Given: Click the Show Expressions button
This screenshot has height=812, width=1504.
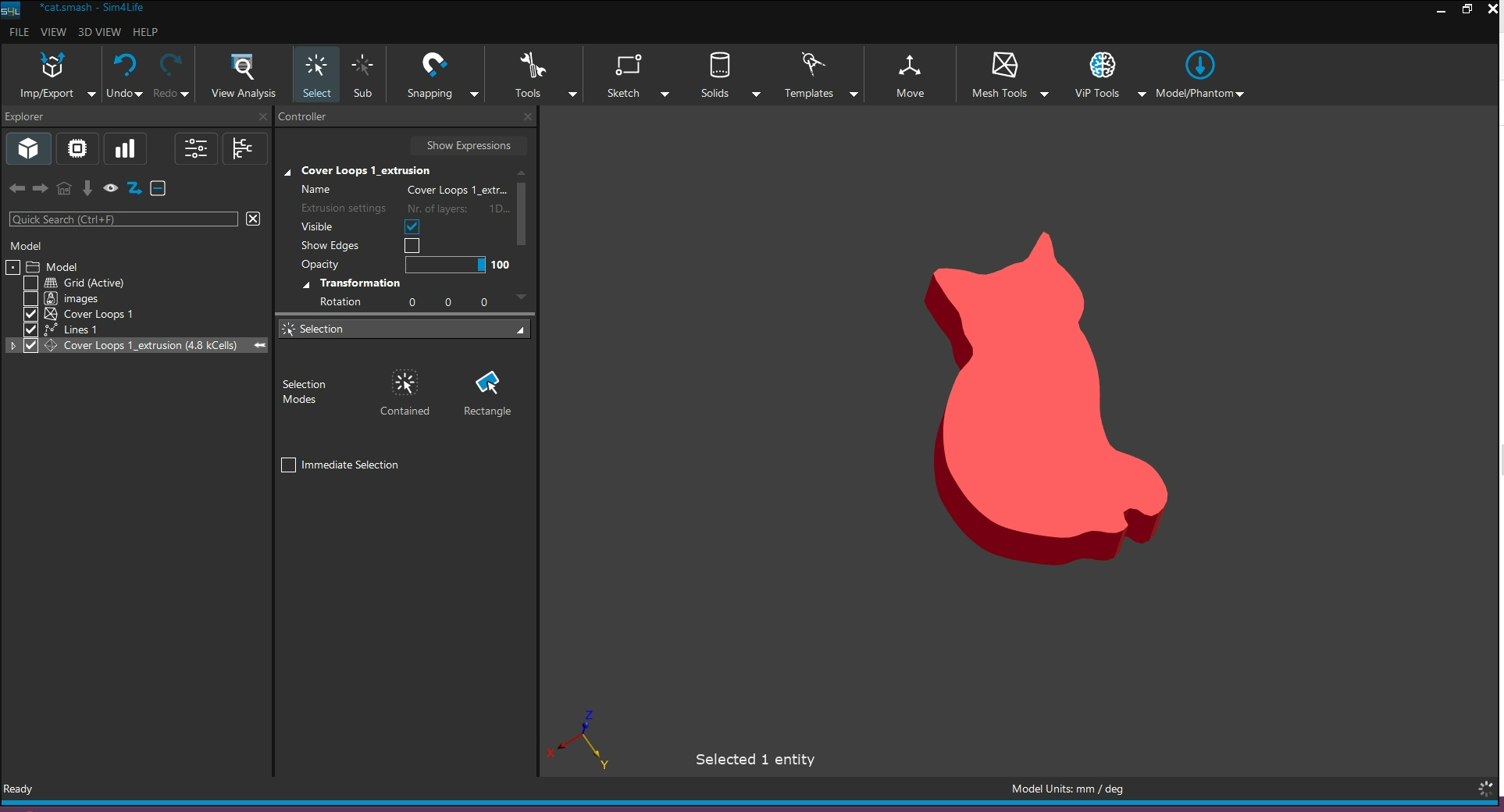Looking at the screenshot, I should click(468, 146).
